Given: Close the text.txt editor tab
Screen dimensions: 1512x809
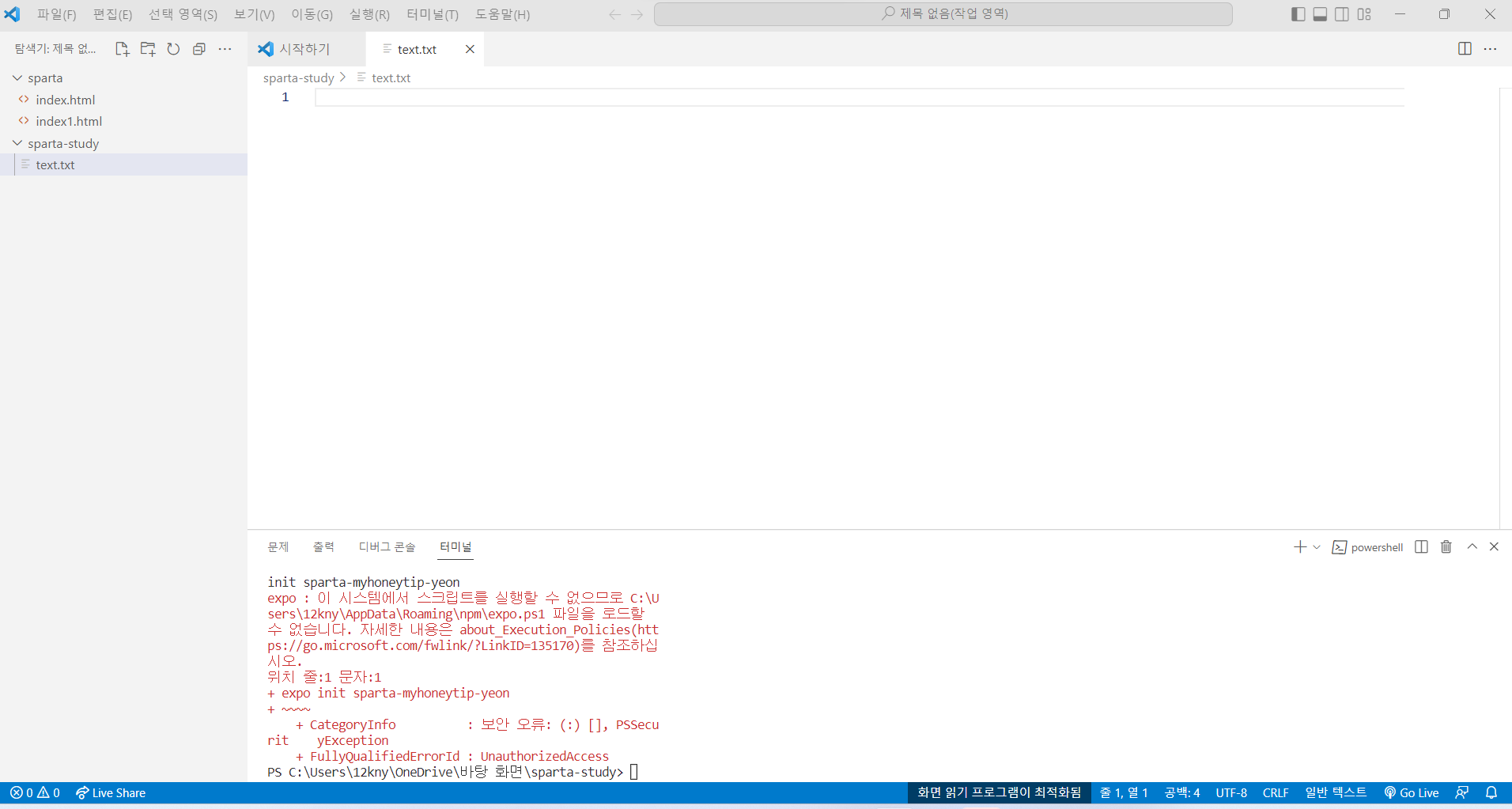Looking at the screenshot, I should point(470,49).
